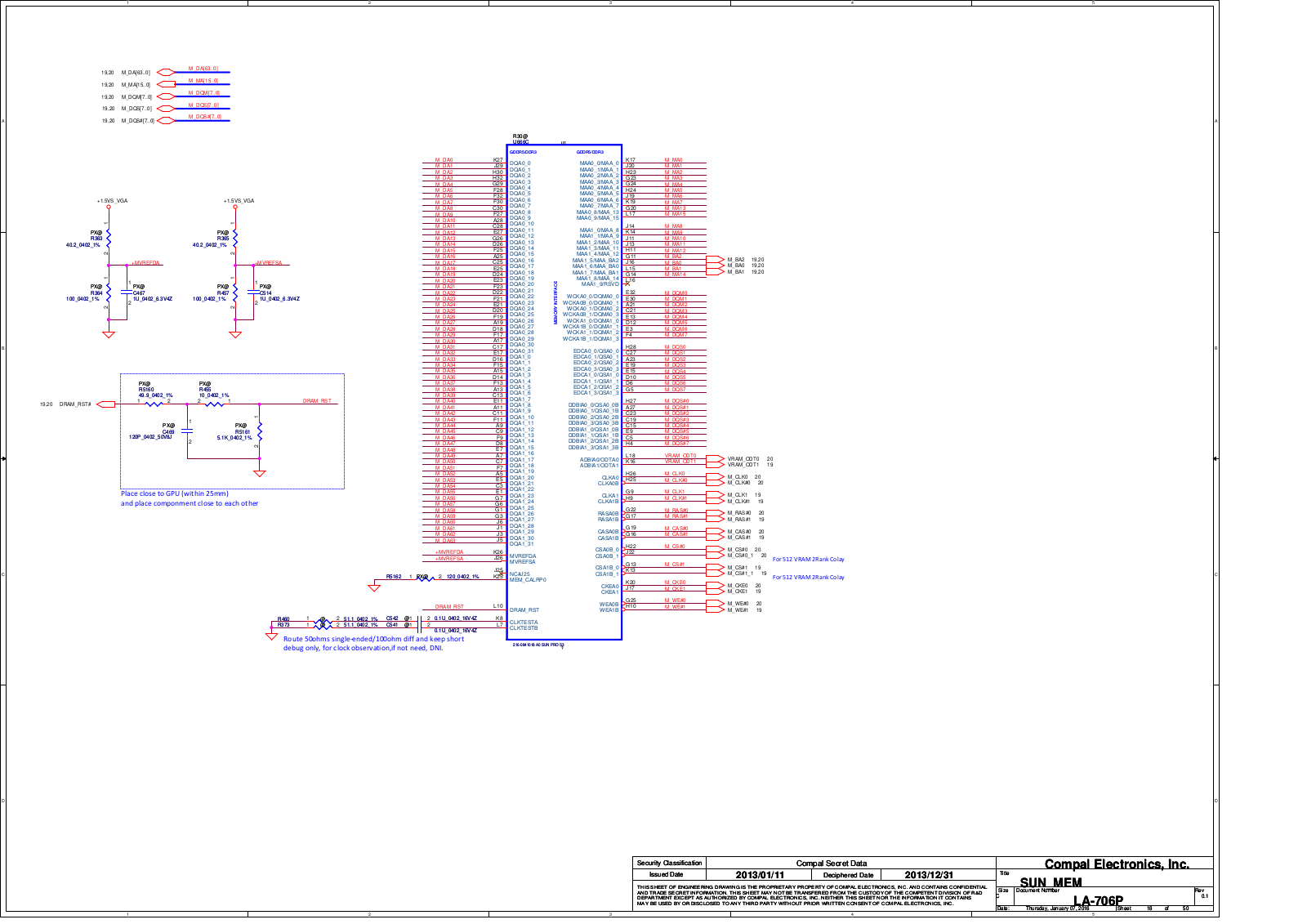Select the C467 capacitor symbol
Screen dimensions: 1307x924
pos(125,292)
